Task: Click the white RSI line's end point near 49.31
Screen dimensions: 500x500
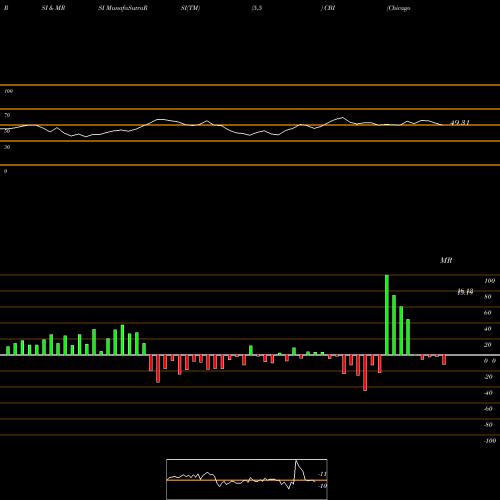Action: point(443,125)
